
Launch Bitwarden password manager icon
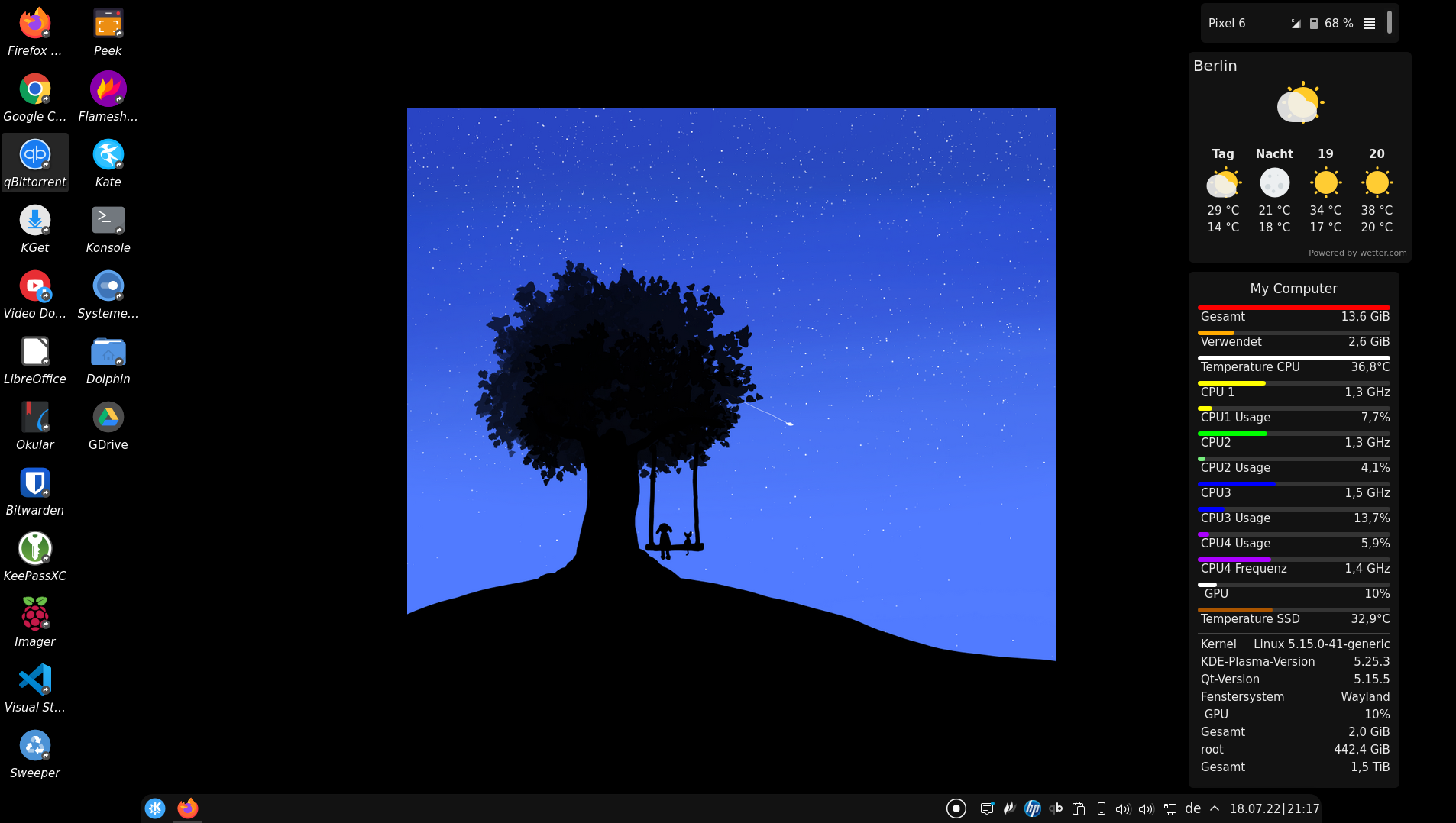pyautogui.click(x=34, y=492)
